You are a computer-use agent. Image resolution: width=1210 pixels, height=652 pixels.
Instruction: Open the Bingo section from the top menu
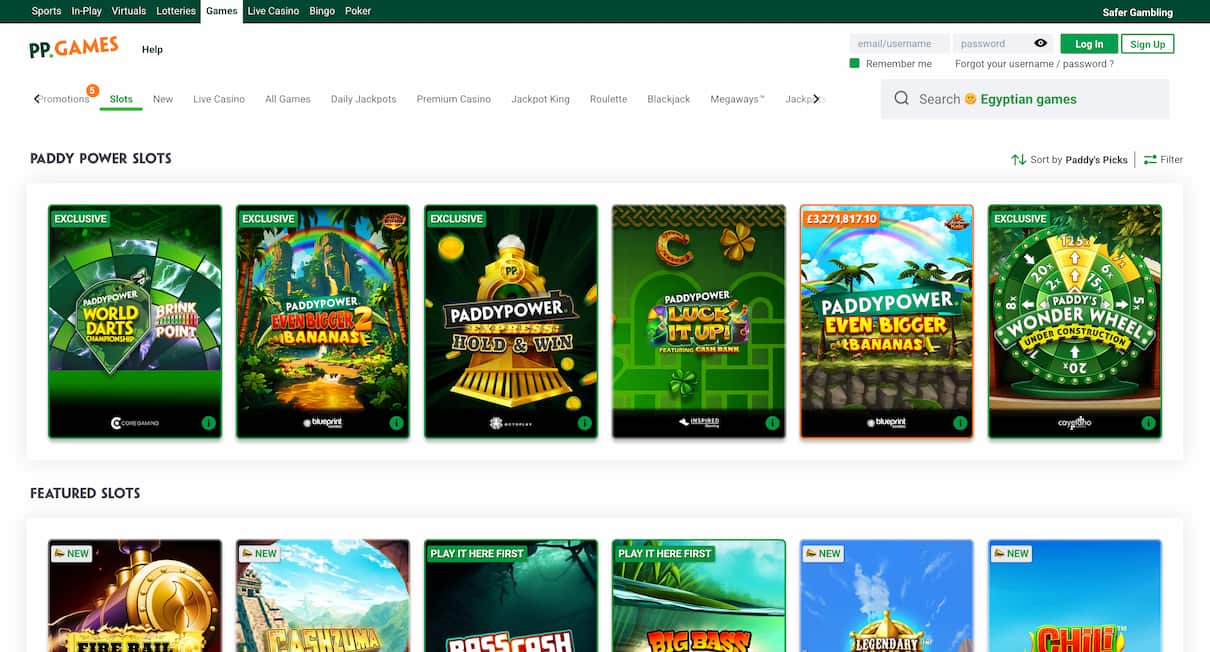[x=320, y=10]
